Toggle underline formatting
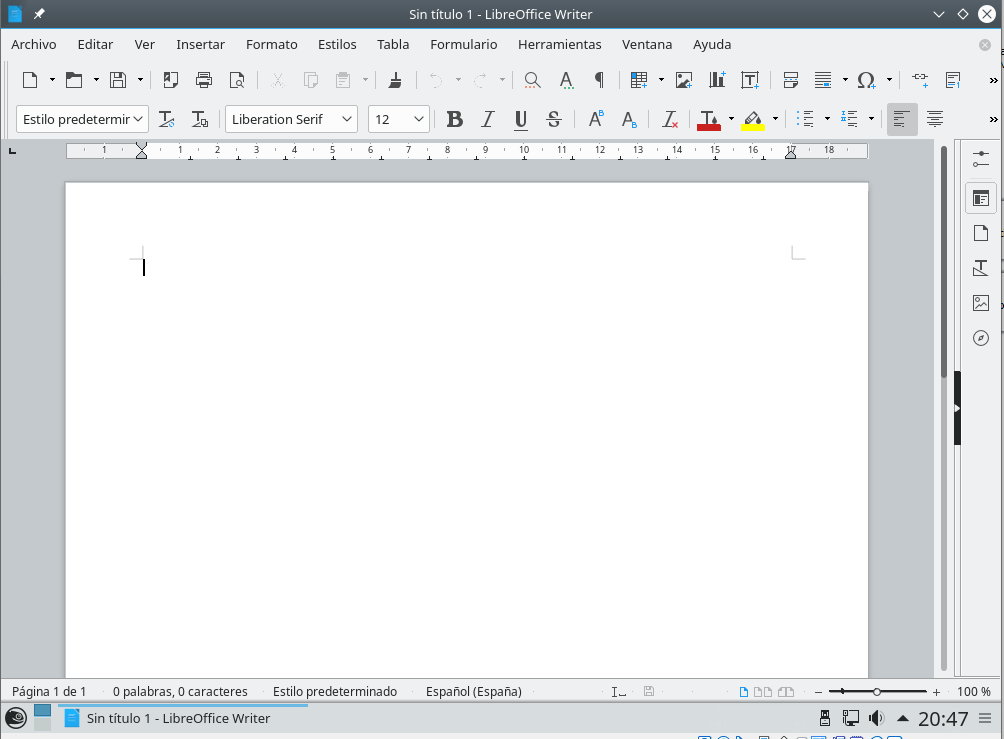This screenshot has width=1004, height=739. tap(521, 119)
